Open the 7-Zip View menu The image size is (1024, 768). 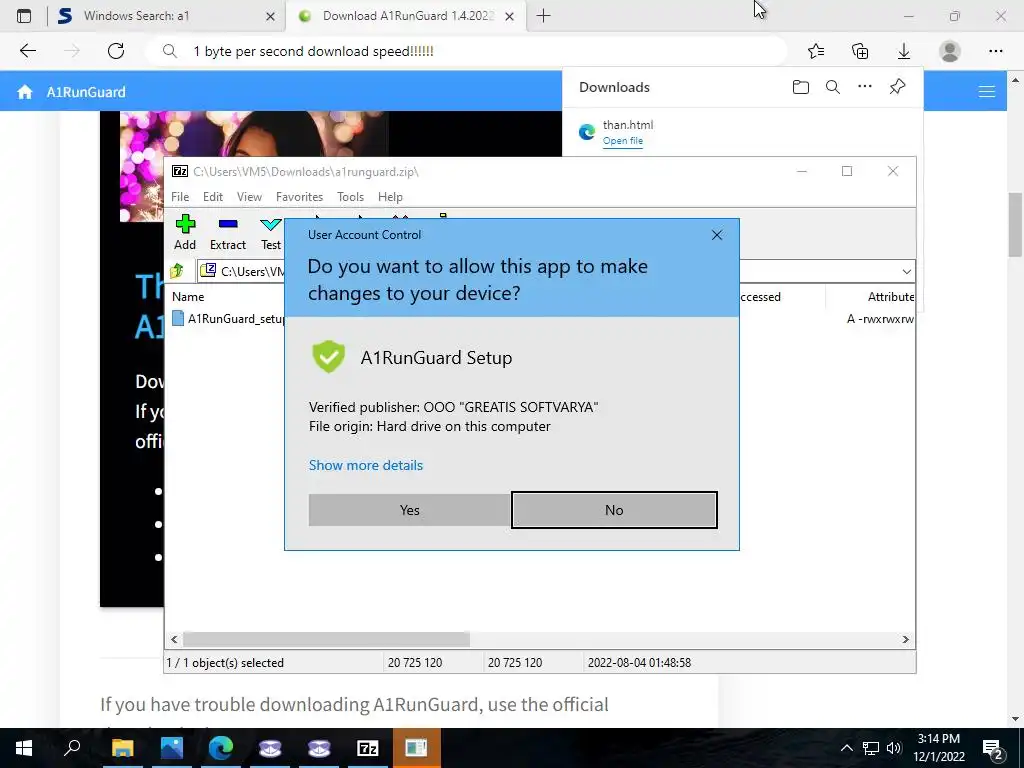point(249,197)
